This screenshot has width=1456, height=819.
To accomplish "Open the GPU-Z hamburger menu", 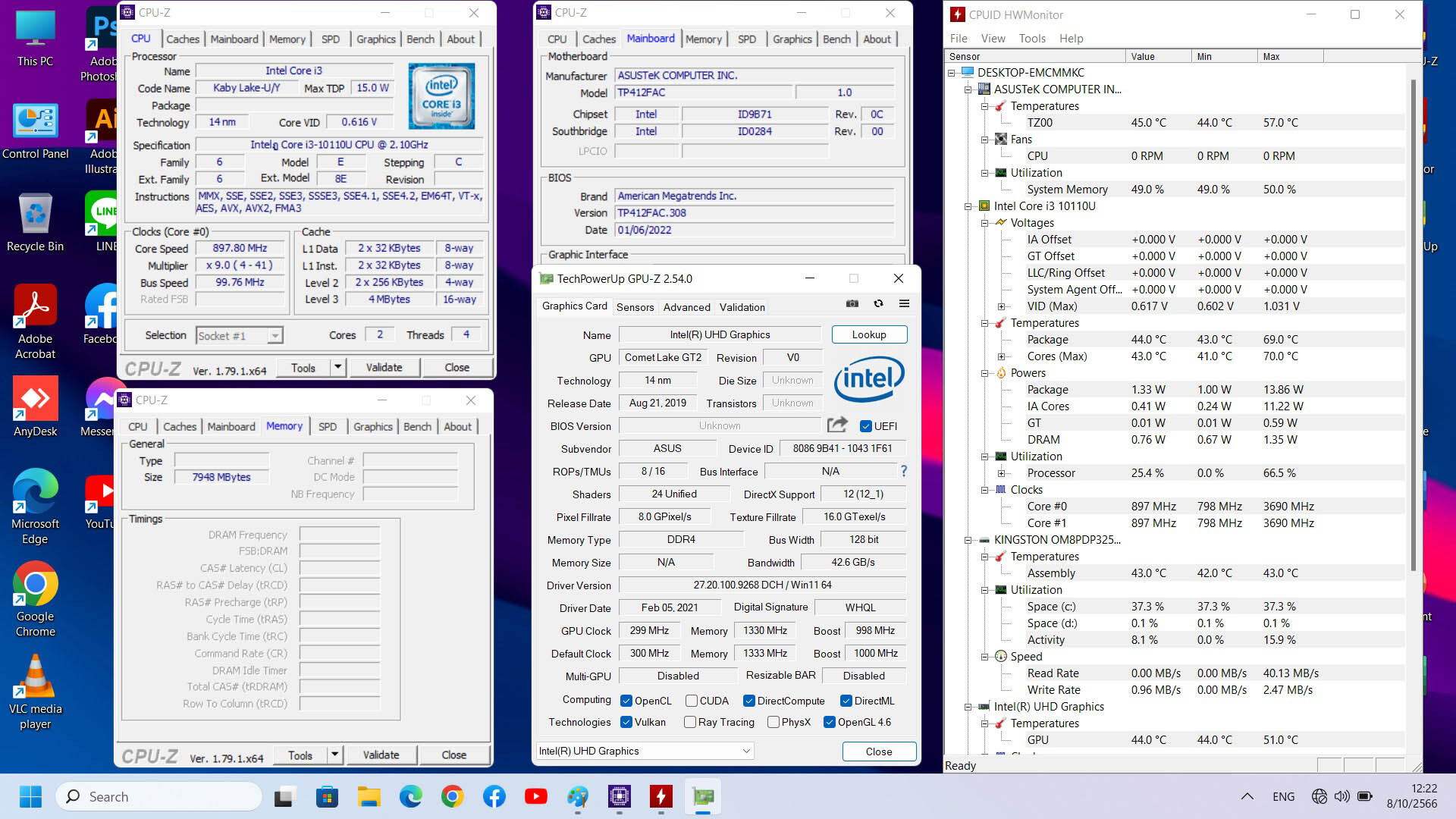I will [x=904, y=303].
